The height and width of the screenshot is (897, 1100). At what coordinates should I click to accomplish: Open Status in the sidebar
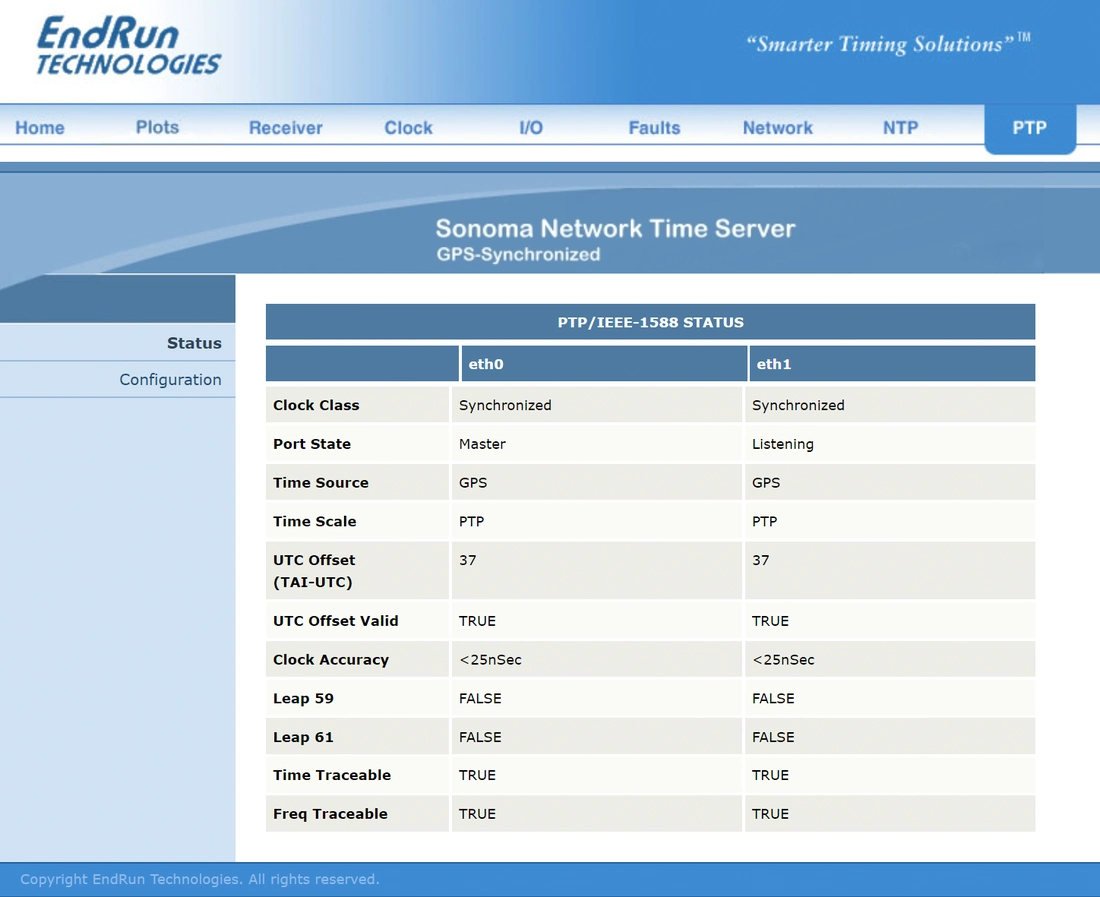194,343
